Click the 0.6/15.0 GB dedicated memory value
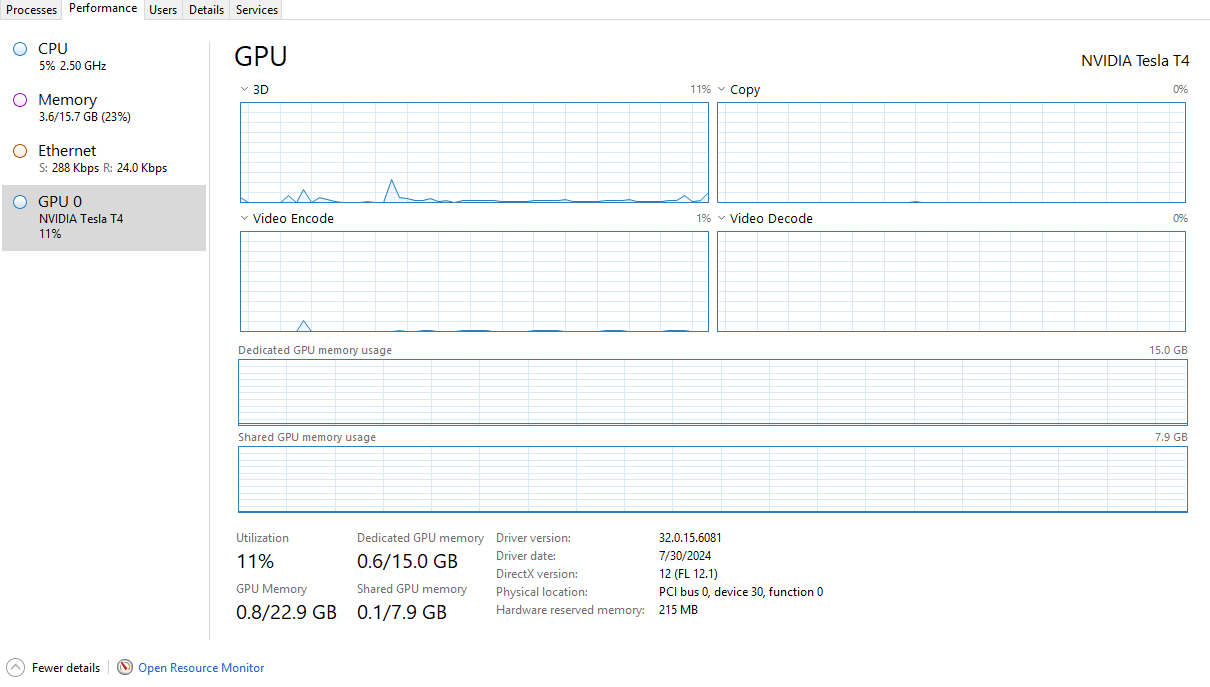 pyautogui.click(x=407, y=561)
